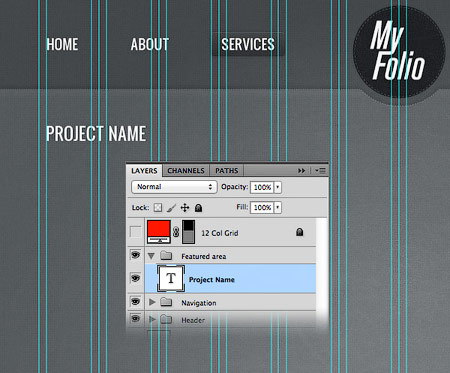This screenshot has width=450, height=373.
Task: Open the Normal blend mode dropdown
Action: (174, 187)
